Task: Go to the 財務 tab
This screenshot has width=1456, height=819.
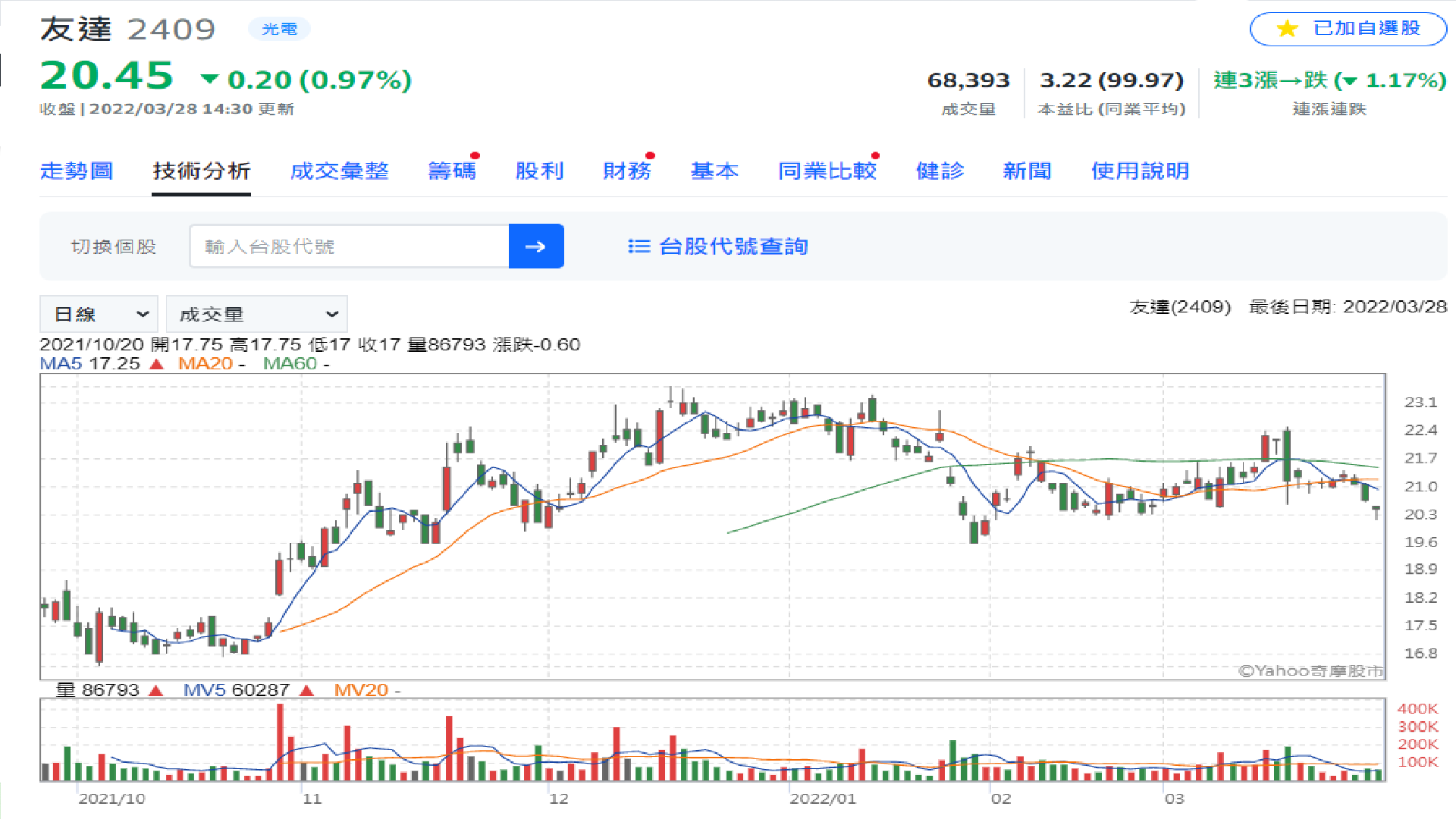Action: (626, 171)
